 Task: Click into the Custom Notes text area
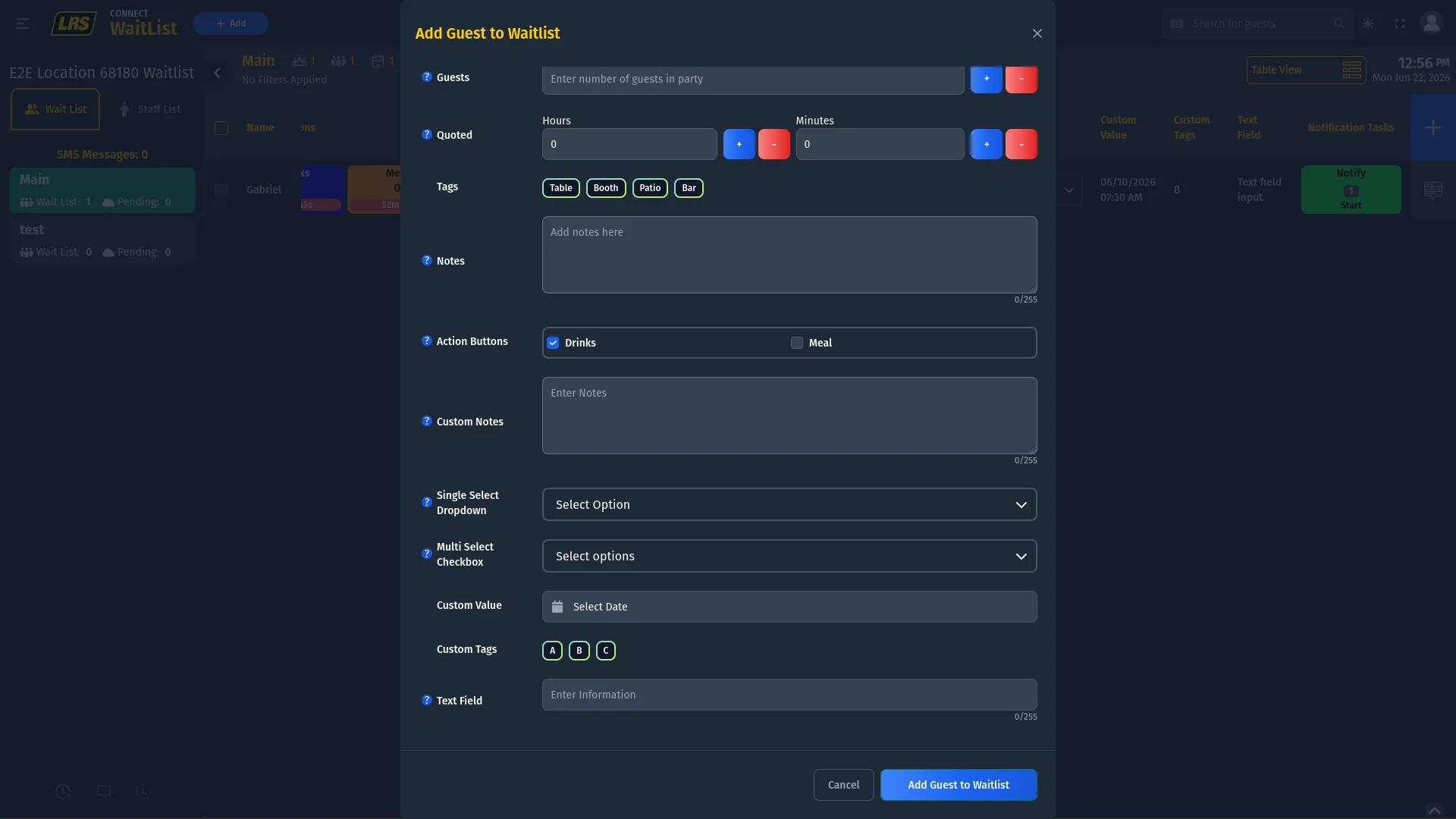789,416
